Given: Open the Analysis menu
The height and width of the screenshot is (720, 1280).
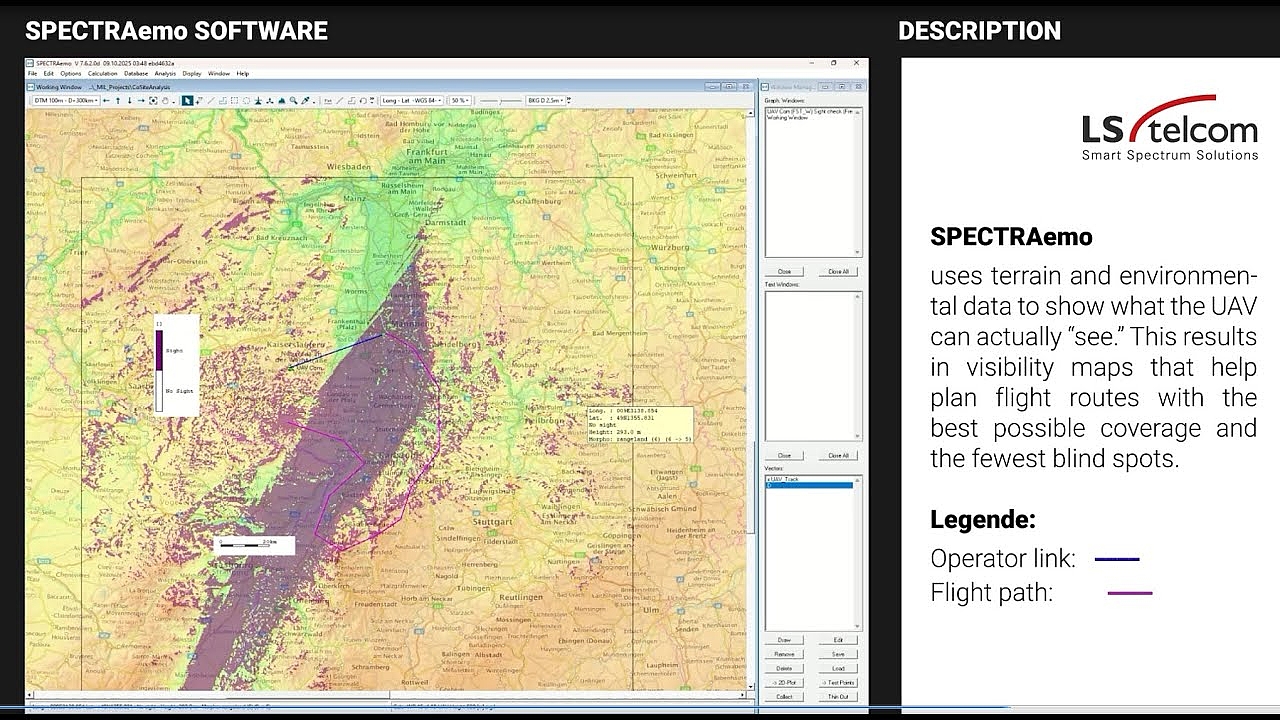Looking at the screenshot, I should [165, 73].
